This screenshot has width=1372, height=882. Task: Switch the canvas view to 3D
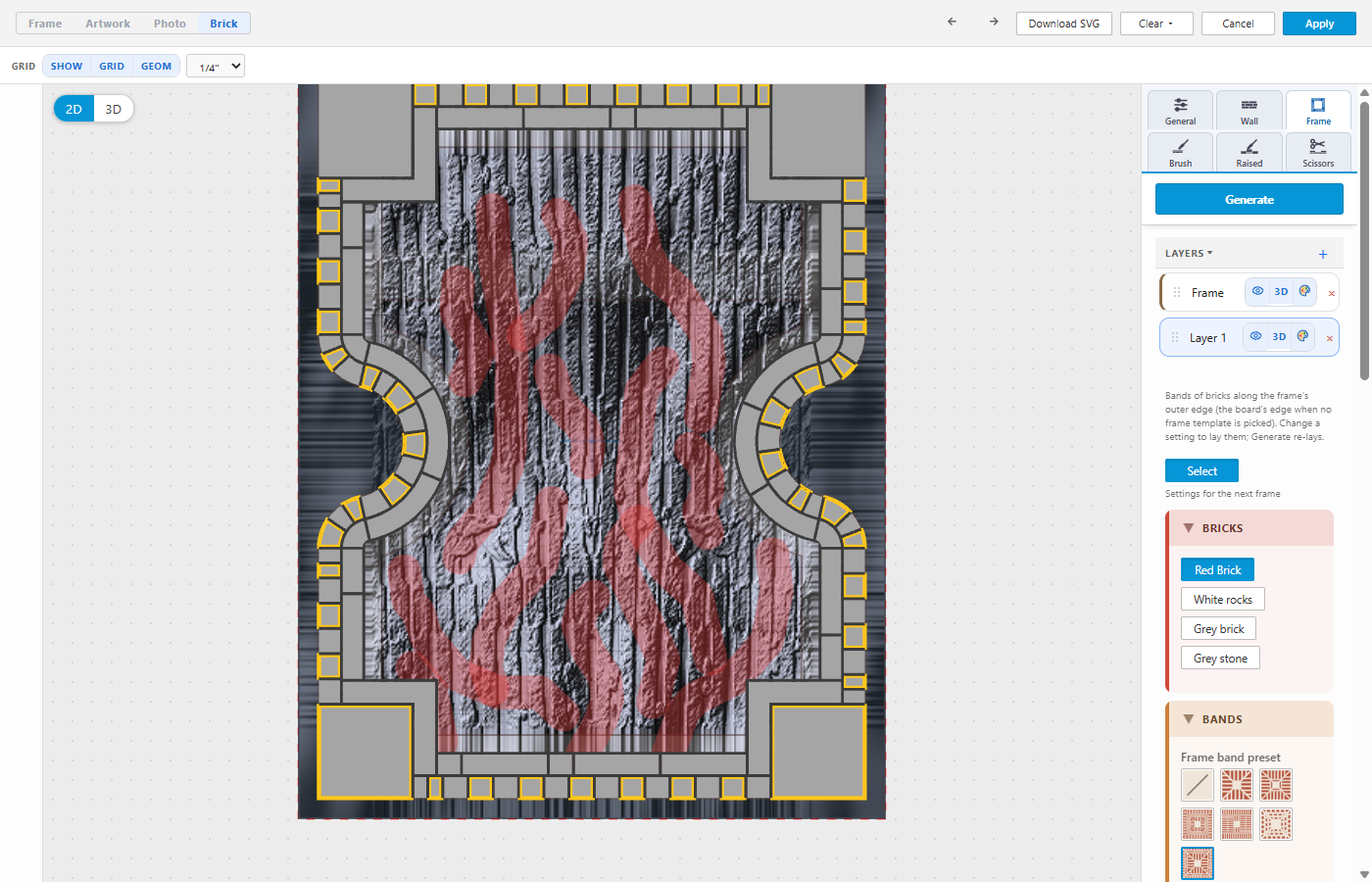pyautogui.click(x=114, y=109)
